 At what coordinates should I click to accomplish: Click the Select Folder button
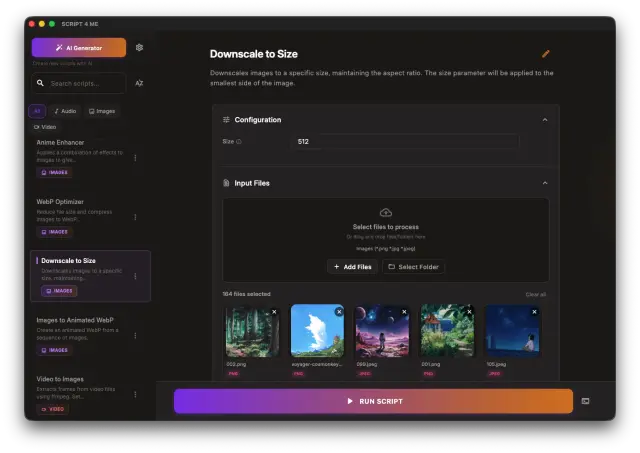[x=413, y=267]
